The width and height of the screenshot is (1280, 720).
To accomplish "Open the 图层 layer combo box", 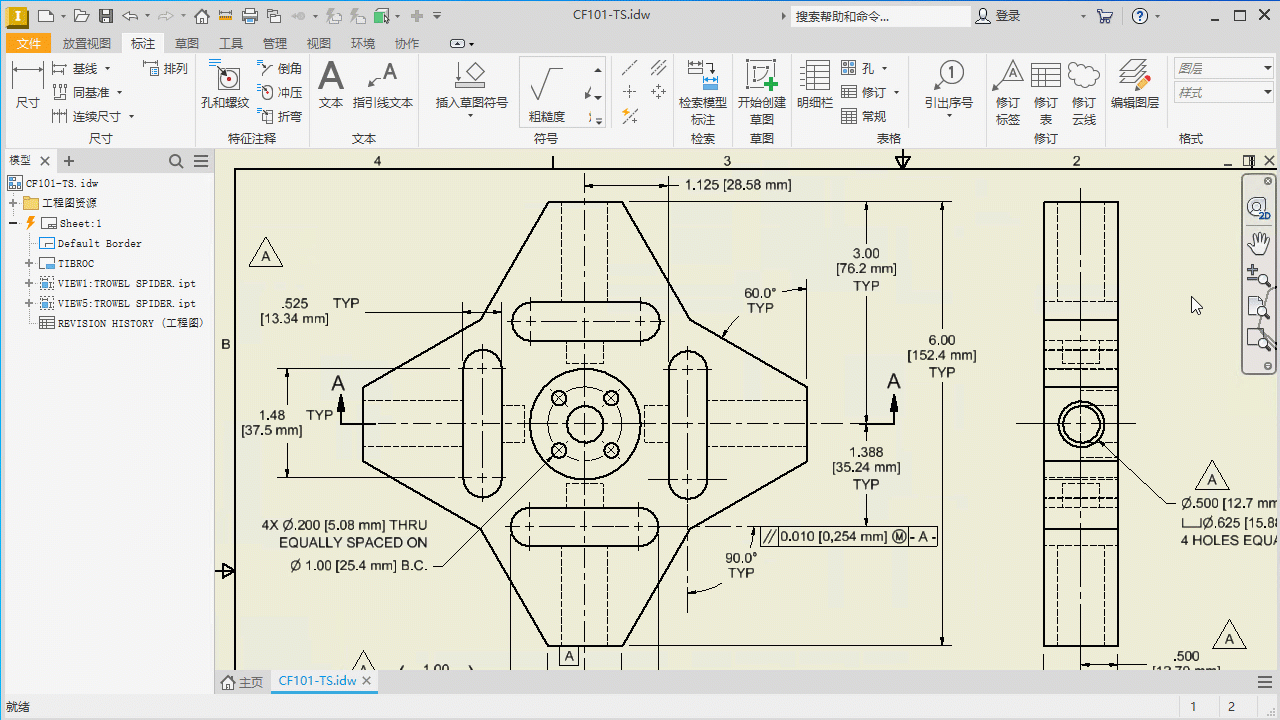I will tap(1224, 68).
